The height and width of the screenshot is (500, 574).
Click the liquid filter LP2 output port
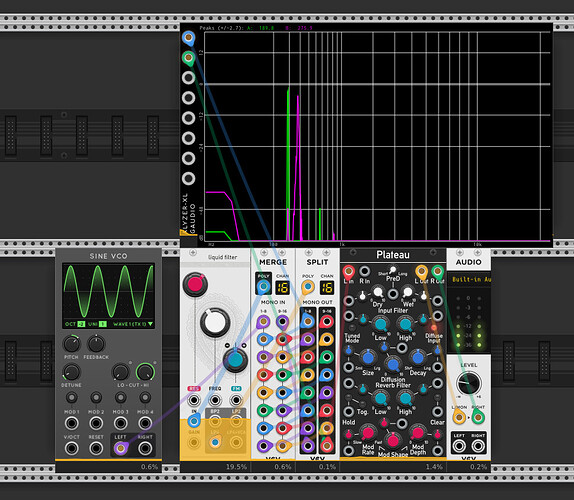pos(236,421)
